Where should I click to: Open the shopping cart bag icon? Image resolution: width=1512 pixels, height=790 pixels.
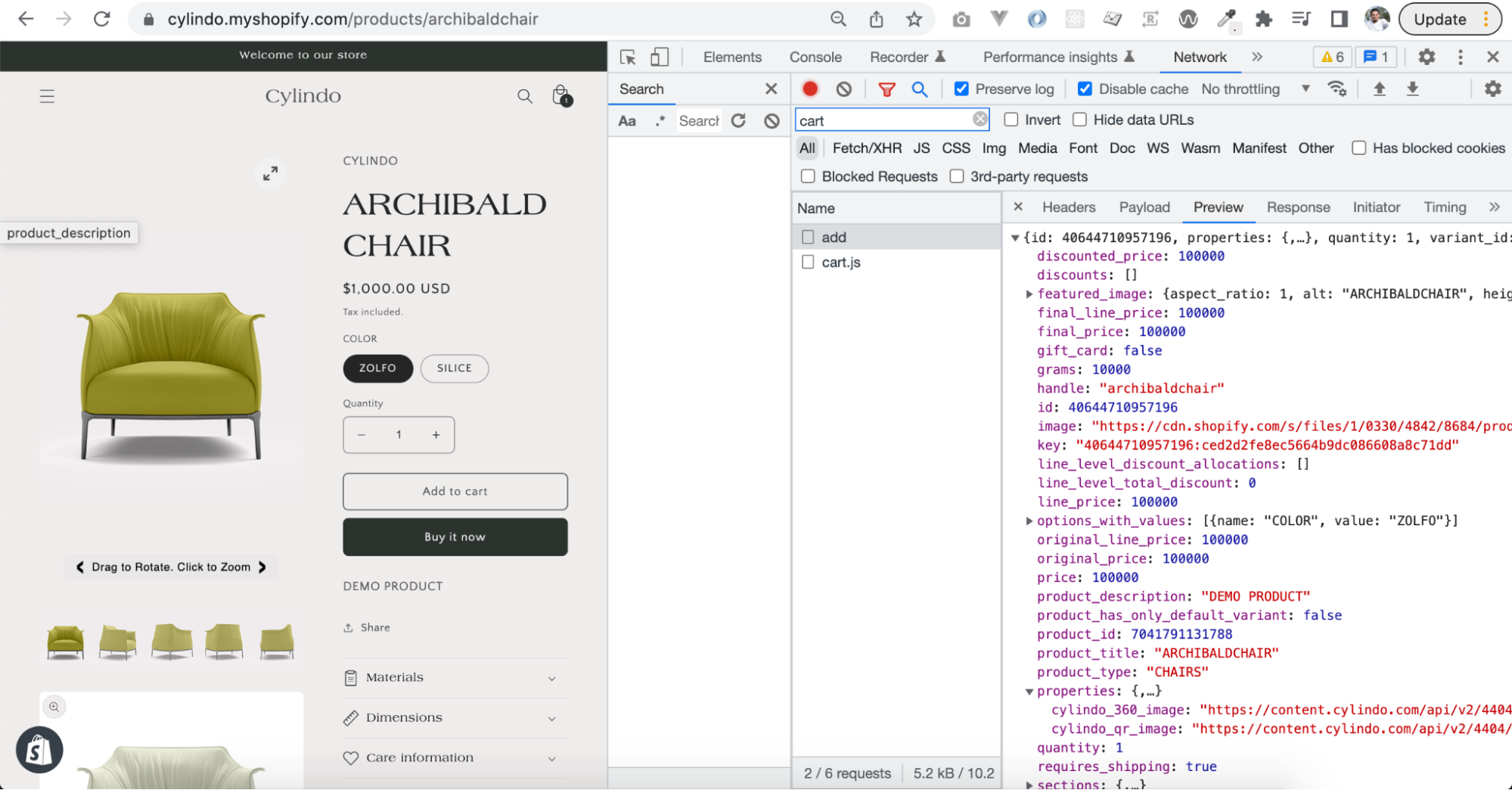[561, 95]
